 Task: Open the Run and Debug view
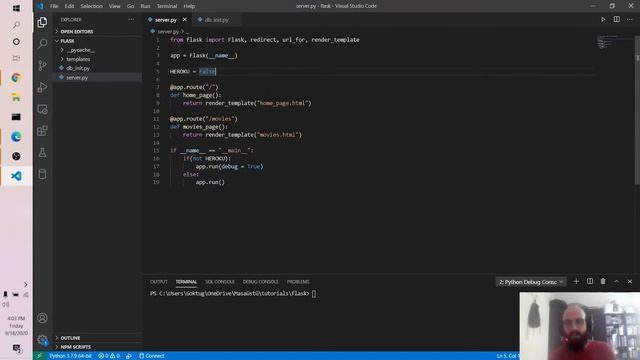tap(42, 87)
